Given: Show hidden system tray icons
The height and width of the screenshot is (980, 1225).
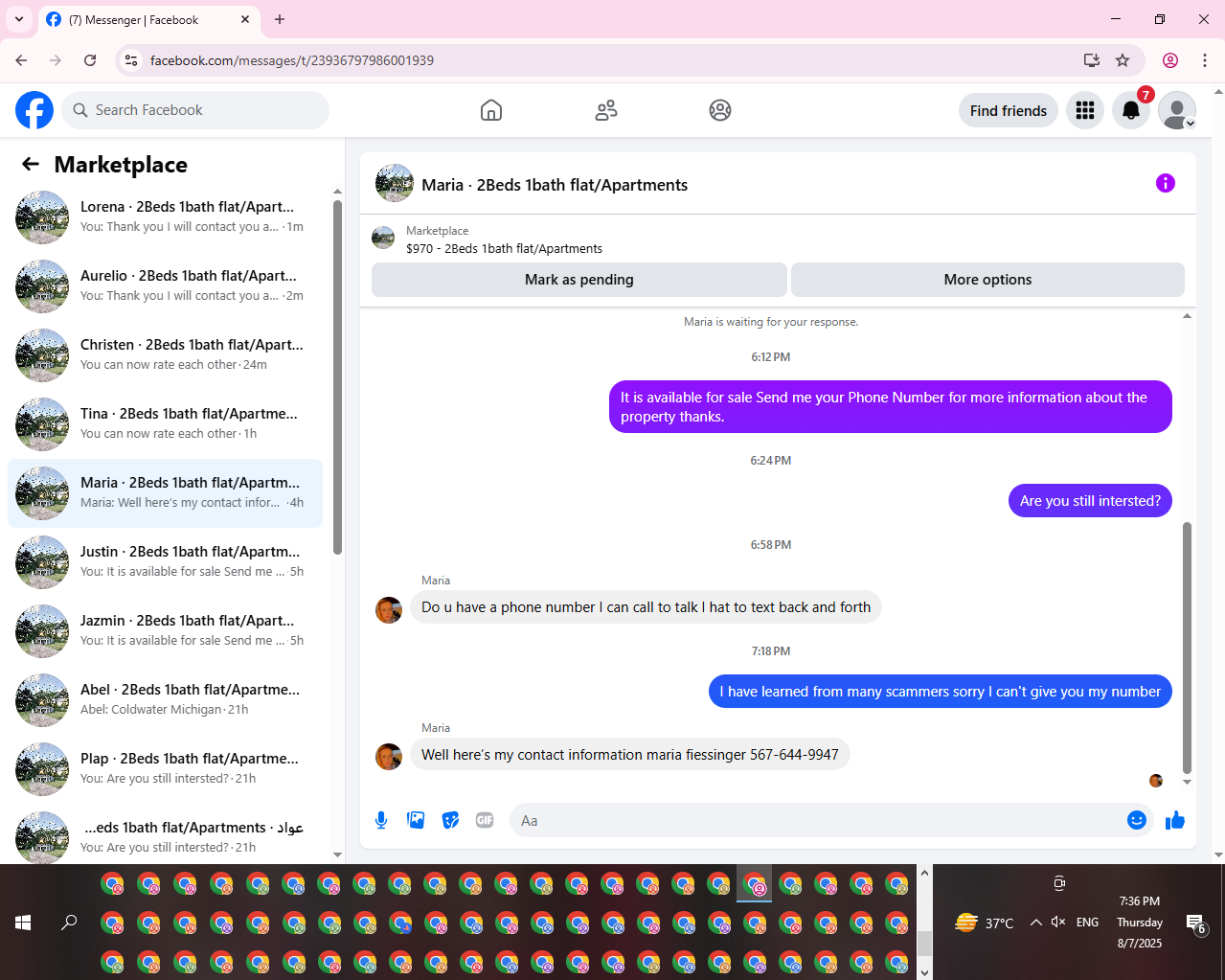Looking at the screenshot, I should click(1035, 923).
